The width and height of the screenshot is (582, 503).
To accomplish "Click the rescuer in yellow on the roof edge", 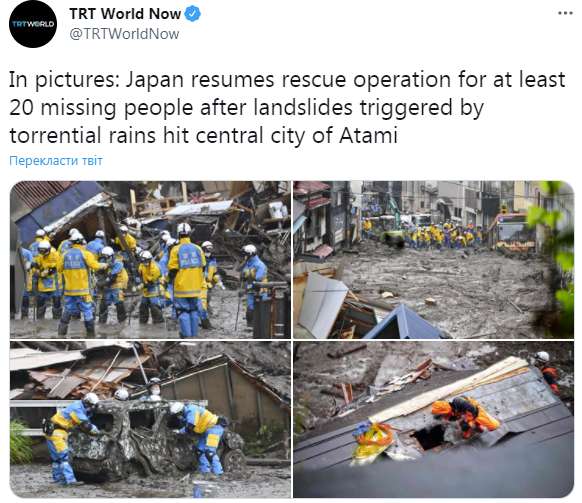I will 373,442.
